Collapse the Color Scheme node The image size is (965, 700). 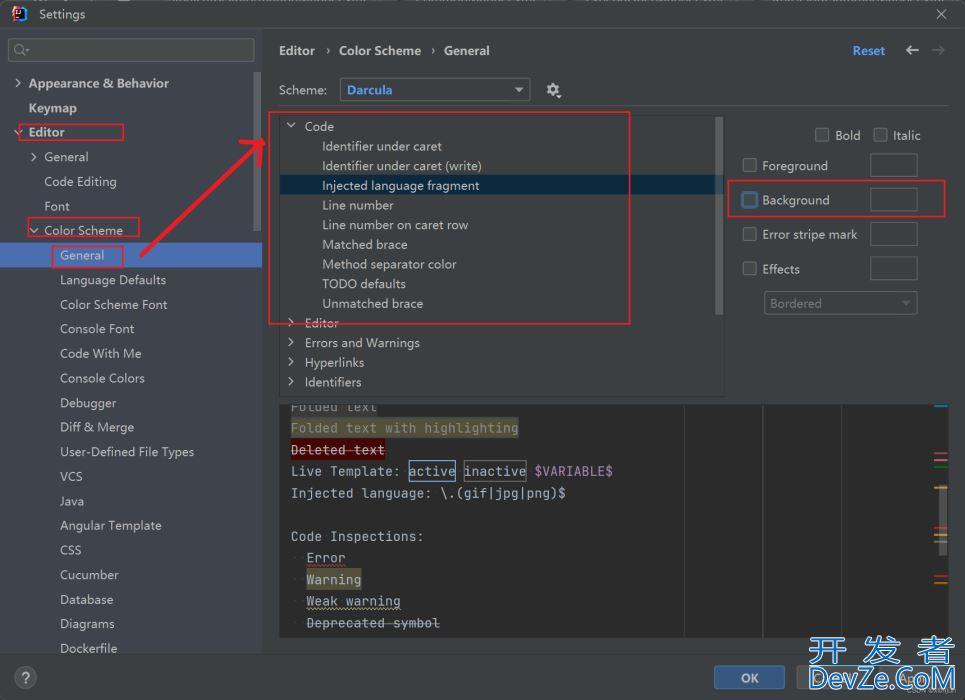[x=34, y=230]
